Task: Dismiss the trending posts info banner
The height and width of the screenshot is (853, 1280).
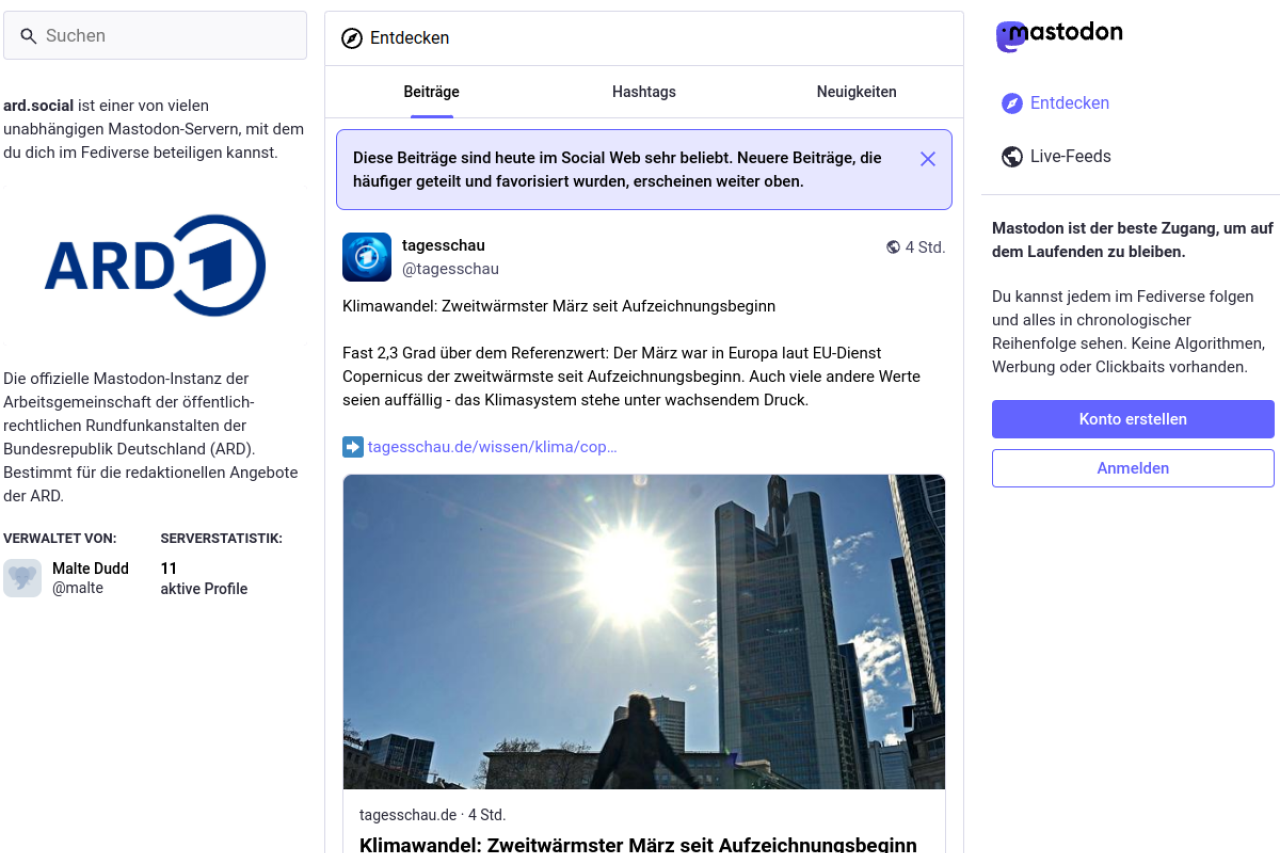Action: click(x=927, y=159)
